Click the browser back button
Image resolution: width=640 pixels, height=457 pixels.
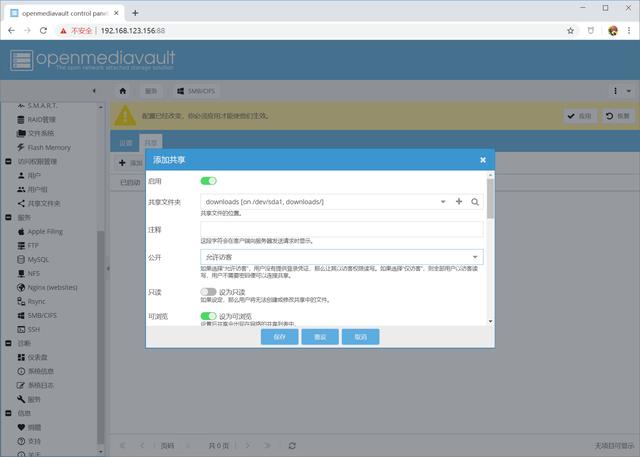[x=11, y=31]
